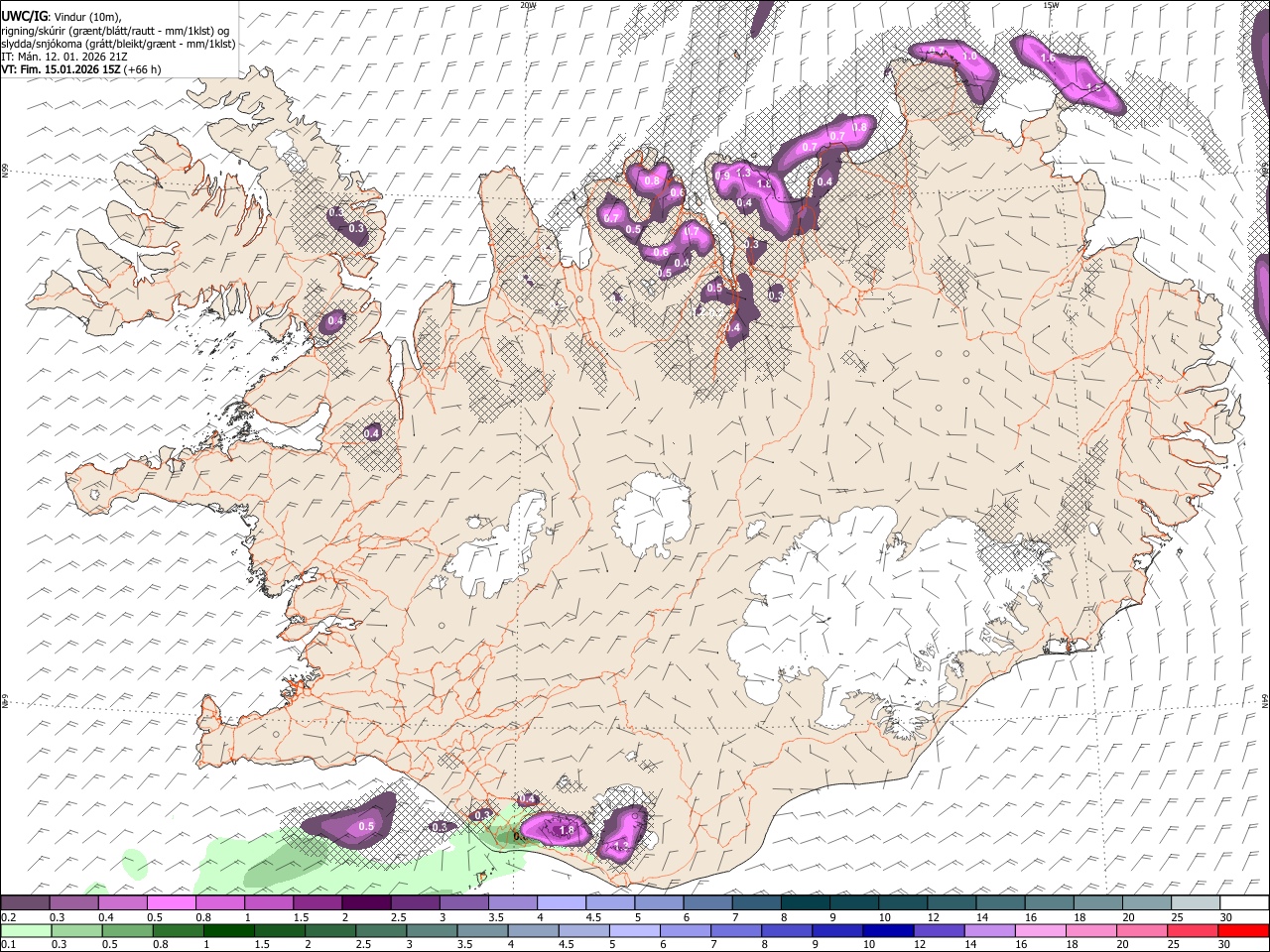This screenshot has width=1270, height=952.
Task: Click the 'Vindur (10m)' text in the header
Action: click(87, 15)
